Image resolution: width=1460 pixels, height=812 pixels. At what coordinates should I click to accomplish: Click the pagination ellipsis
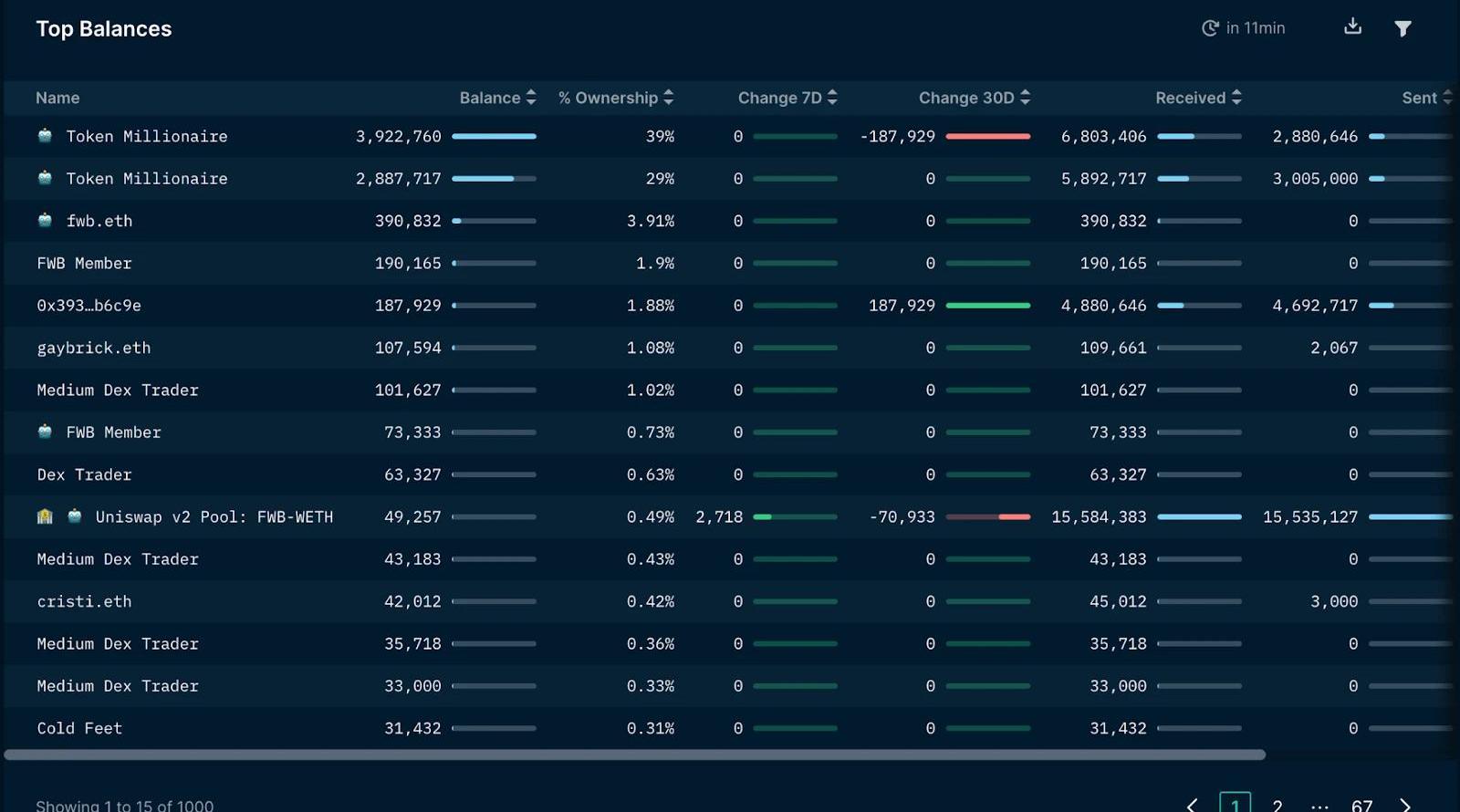(1319, 807)
